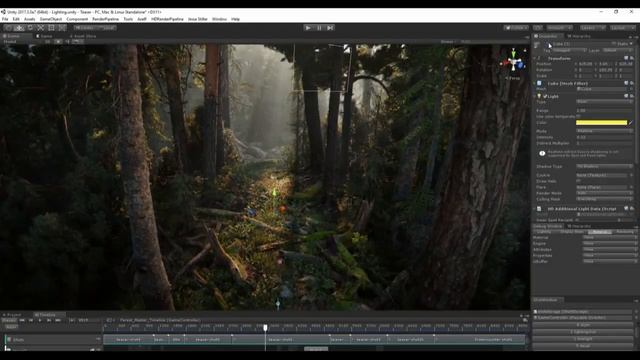
Task: Switch to the Game tab
Action: (x=45, y=36)
